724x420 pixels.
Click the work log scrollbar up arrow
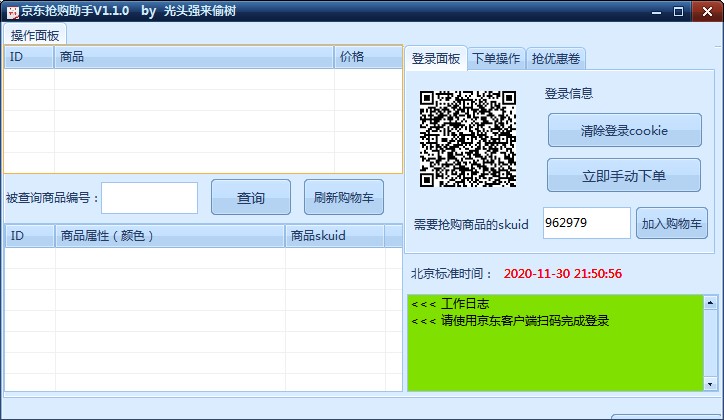(711, 301)
